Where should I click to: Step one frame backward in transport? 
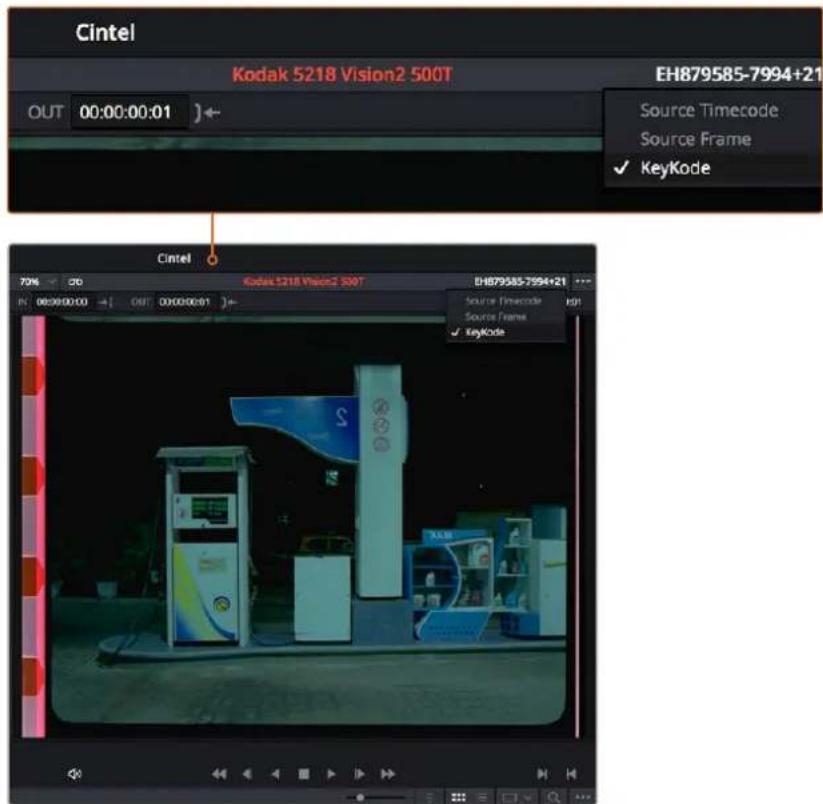(247, 774)
